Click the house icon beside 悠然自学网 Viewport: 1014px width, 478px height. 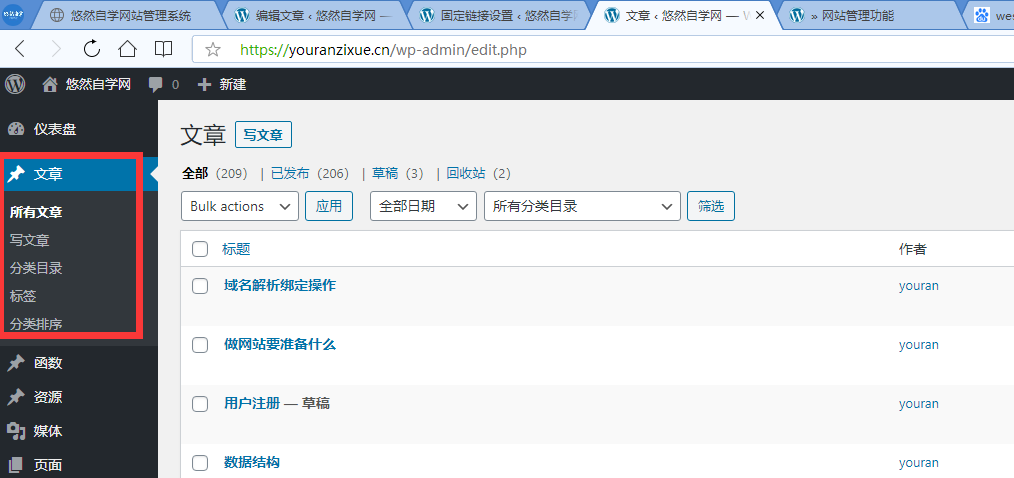[50, 84]
